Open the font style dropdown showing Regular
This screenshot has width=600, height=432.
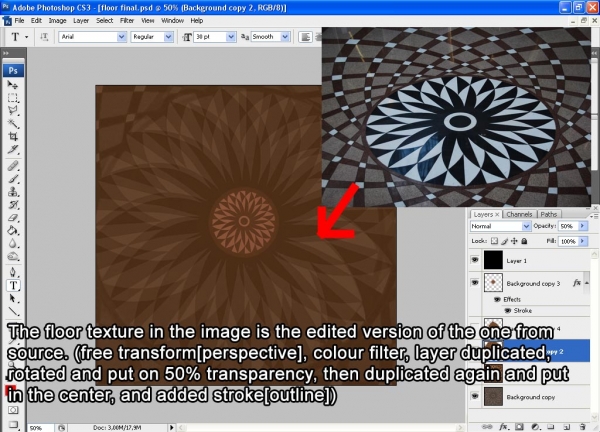click(168, 37)
